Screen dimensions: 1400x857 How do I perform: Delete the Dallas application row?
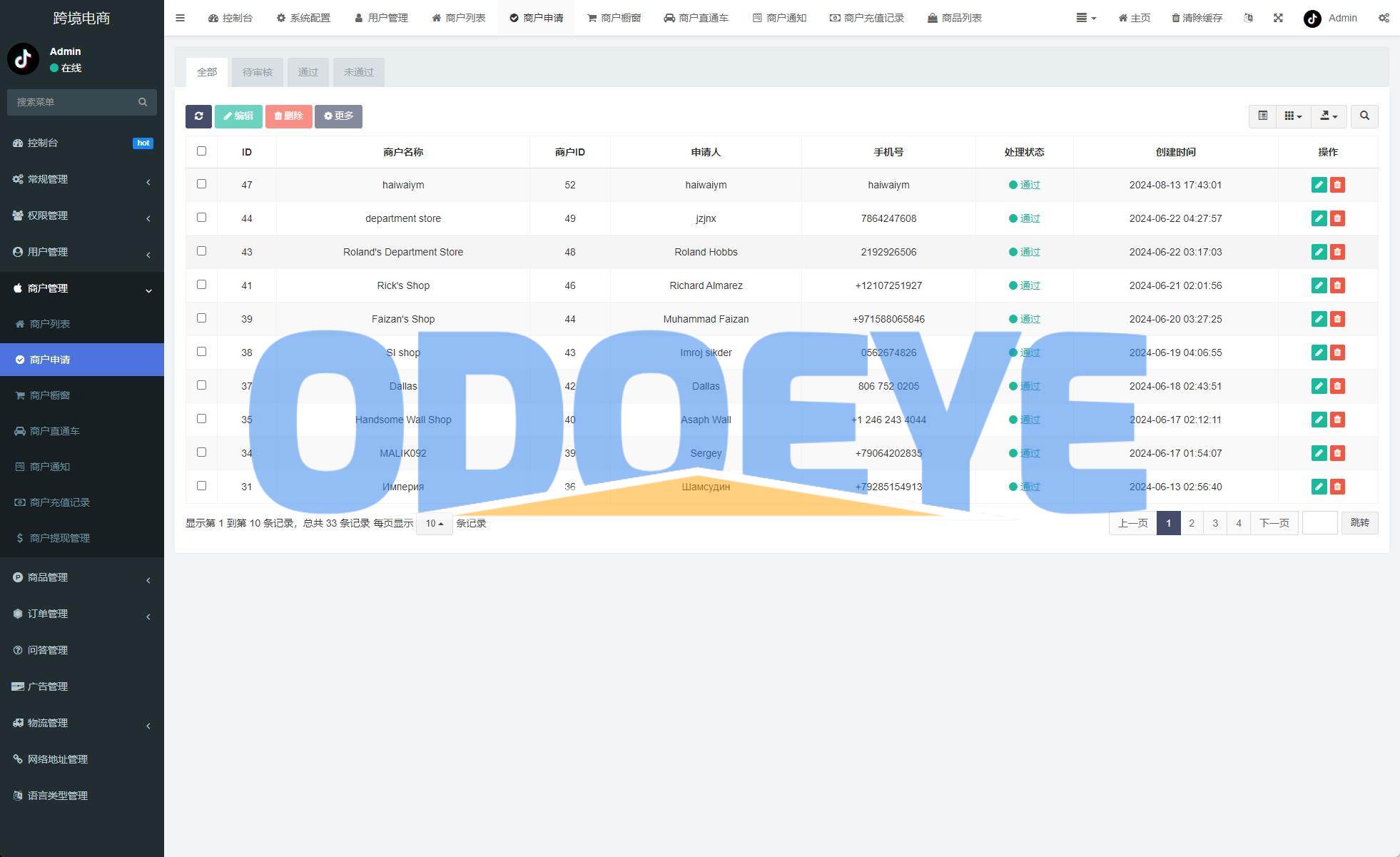[1337, 386]
